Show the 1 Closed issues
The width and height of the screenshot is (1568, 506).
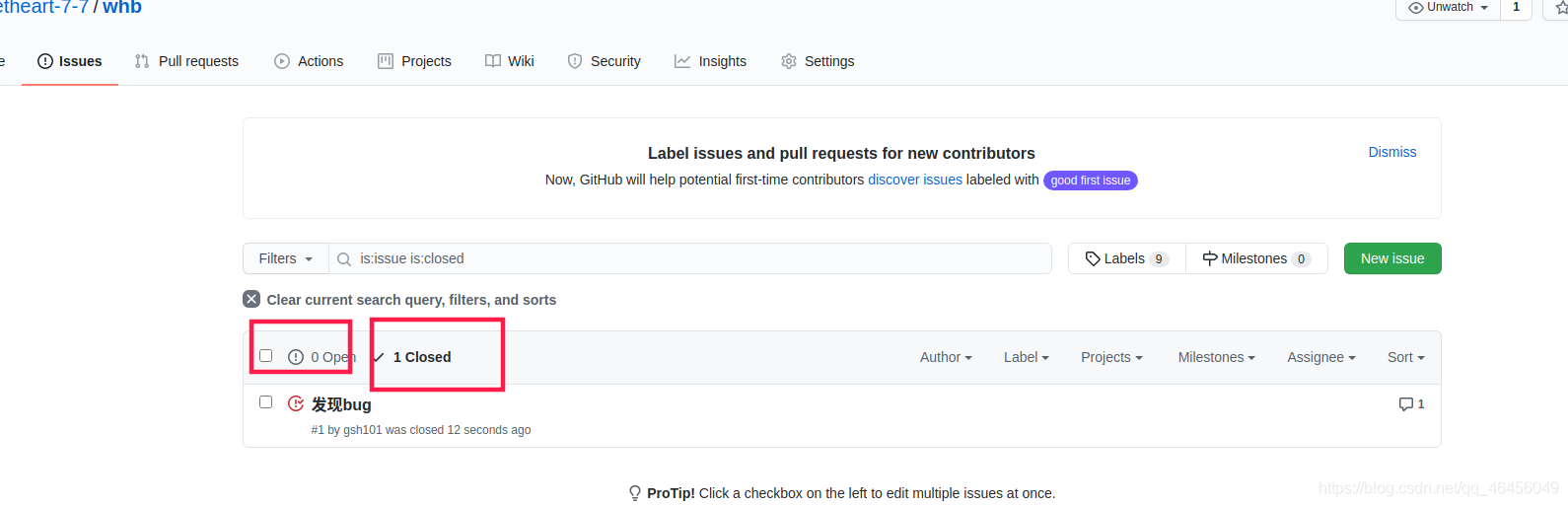click(x=412, y=357)
